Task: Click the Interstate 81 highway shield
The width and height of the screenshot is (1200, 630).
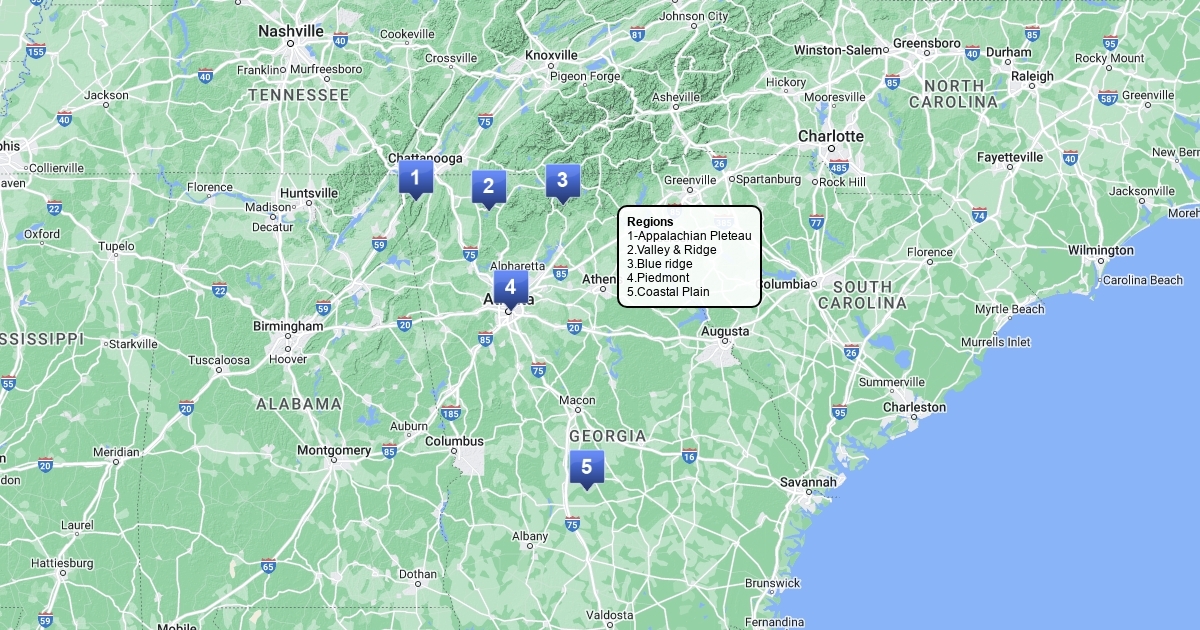Action: tap(637, 34)
